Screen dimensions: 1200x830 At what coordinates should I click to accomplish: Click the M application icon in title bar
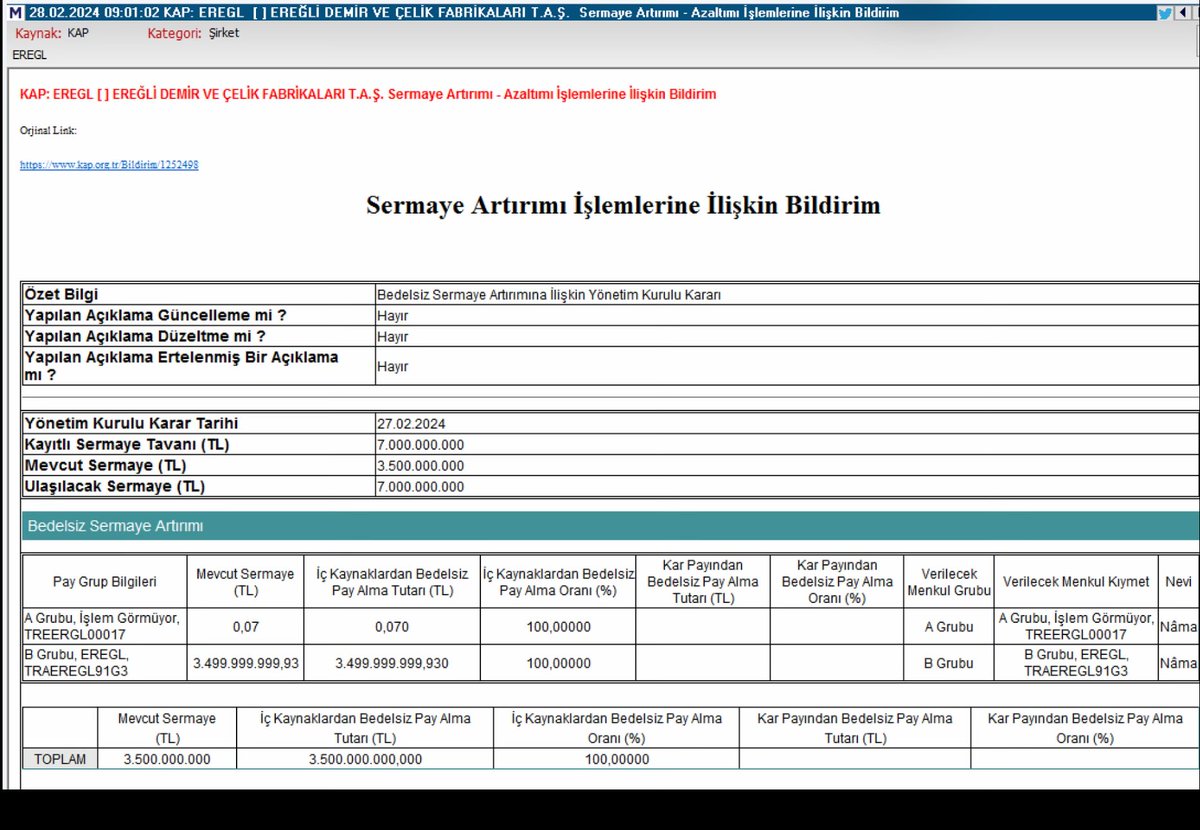[x=17, y=13]
